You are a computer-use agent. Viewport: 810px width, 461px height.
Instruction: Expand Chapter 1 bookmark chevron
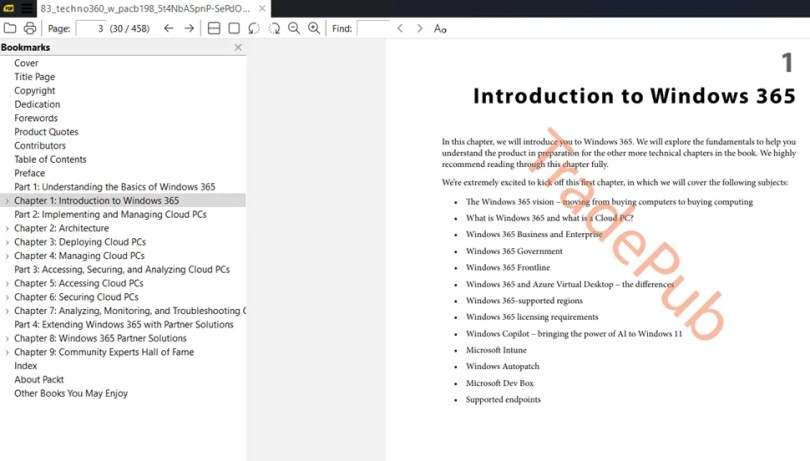7,201
